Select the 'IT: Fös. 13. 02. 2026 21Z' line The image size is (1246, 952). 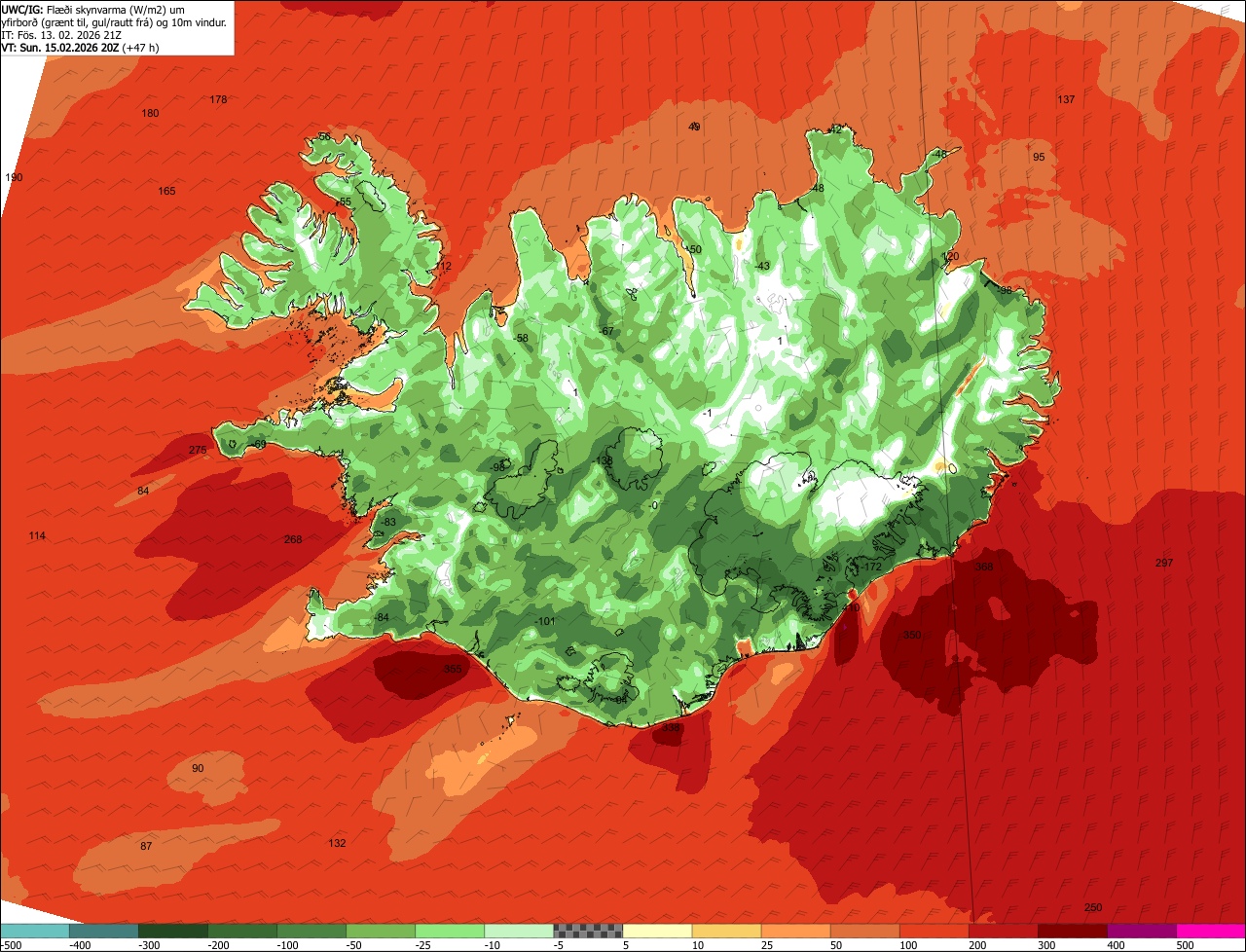click(x=61, y=34)
